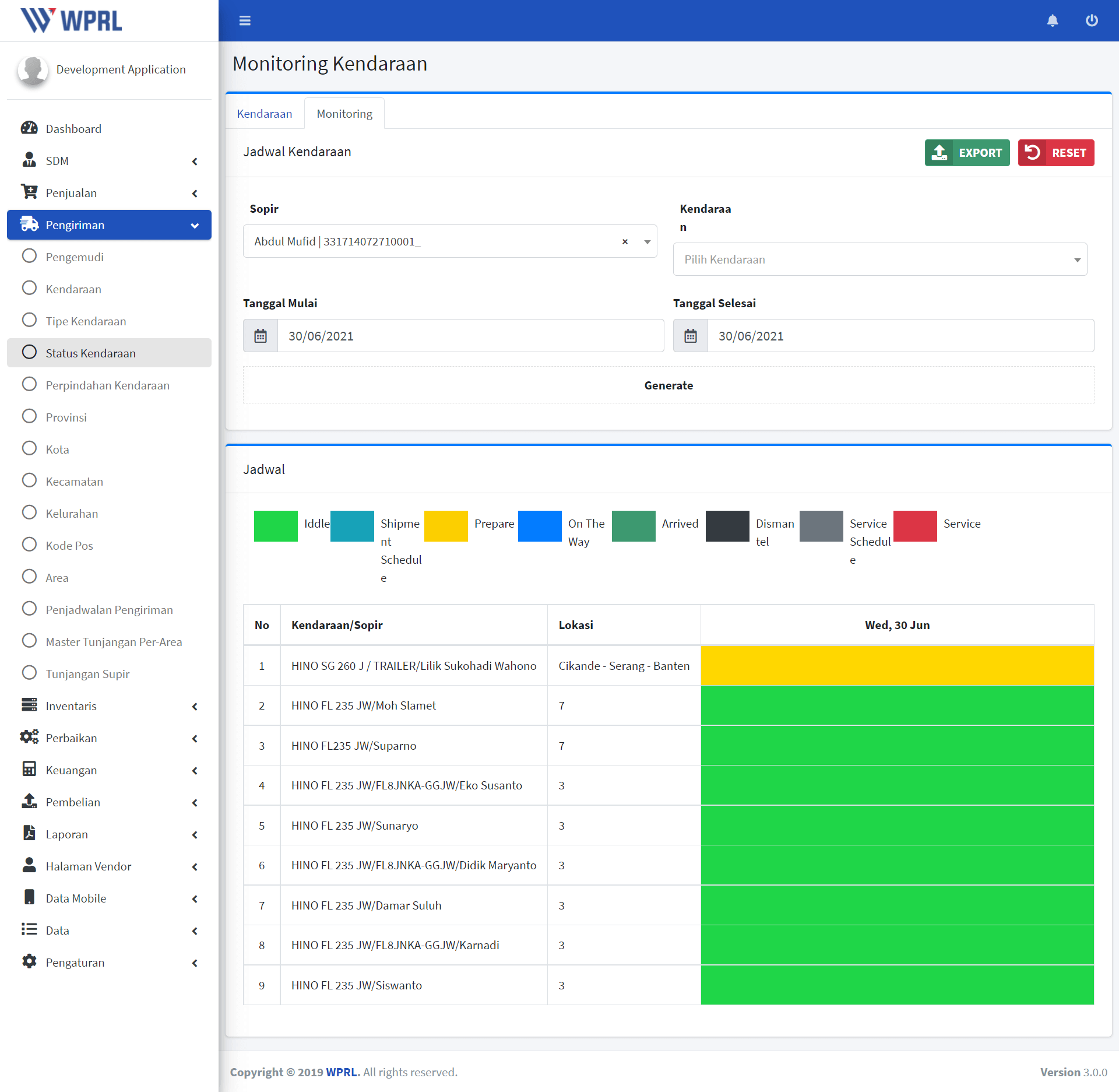
Task: Select the Tipe Kendaraan submenu item
Action: (109, 321)
